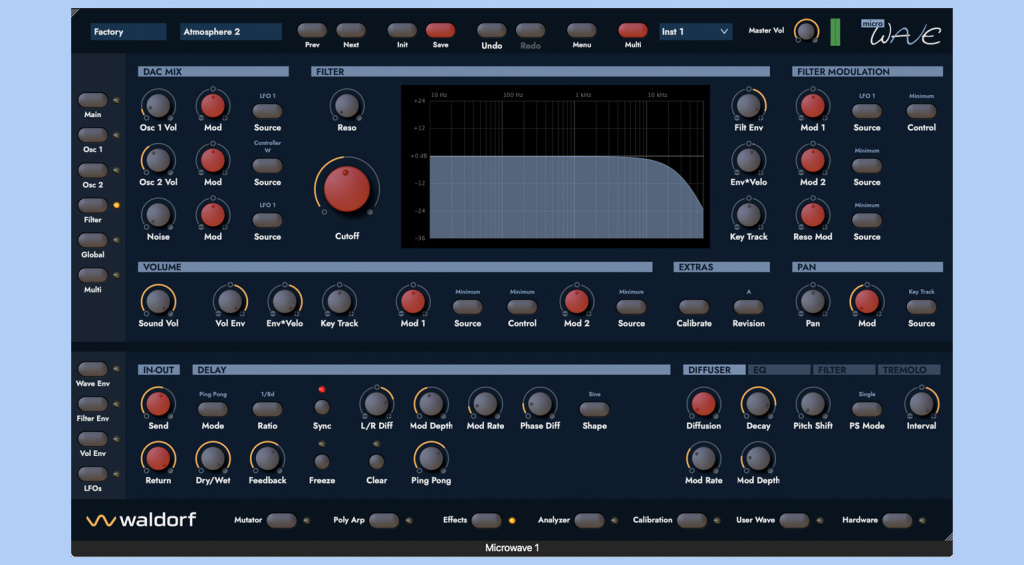The height and width of the screenshot is (565, 1024).
Task: Click the filter response graph
Action: pos(555,167)
